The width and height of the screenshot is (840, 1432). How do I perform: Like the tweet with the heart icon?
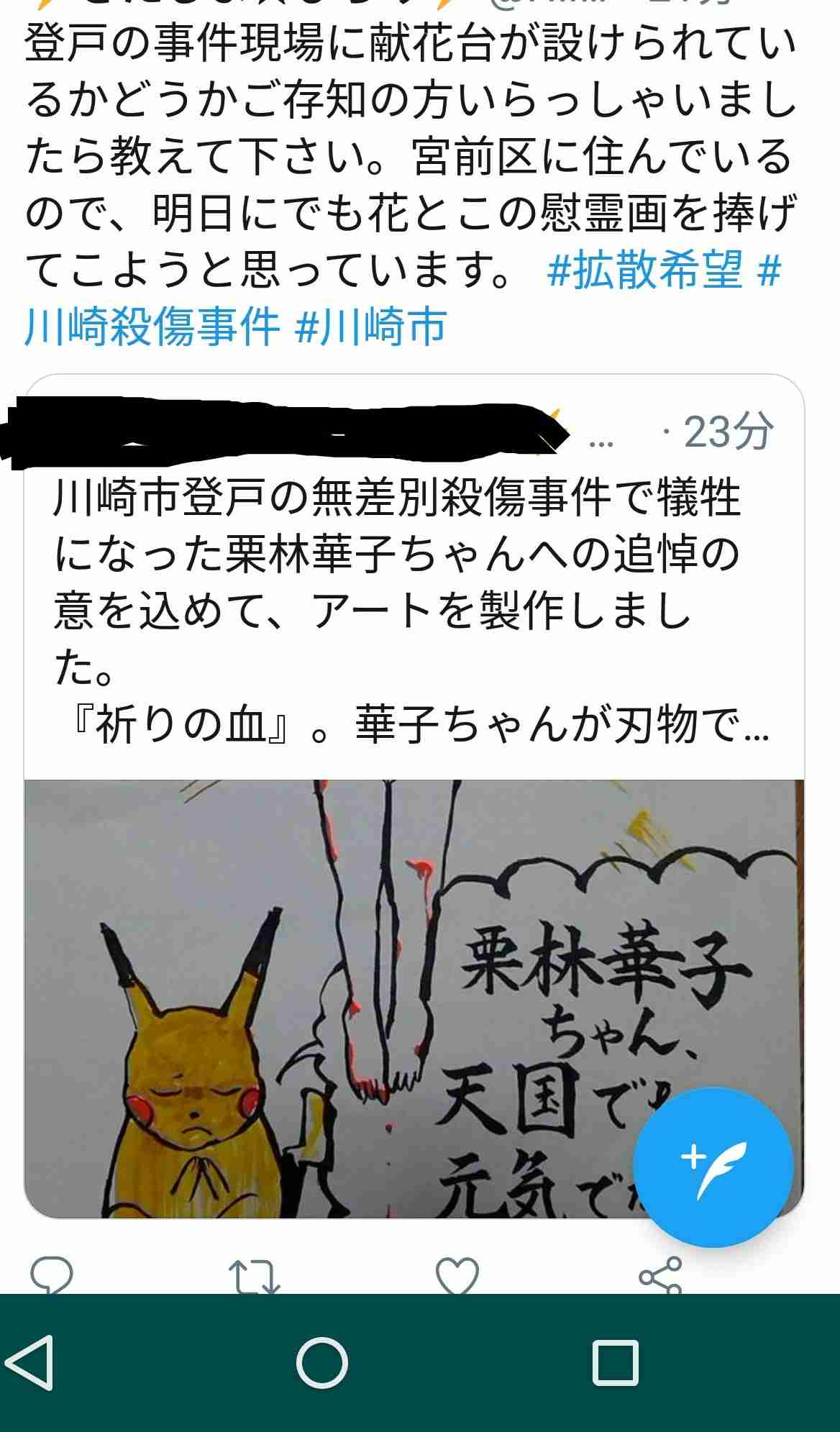click(x=457, y=1276)
